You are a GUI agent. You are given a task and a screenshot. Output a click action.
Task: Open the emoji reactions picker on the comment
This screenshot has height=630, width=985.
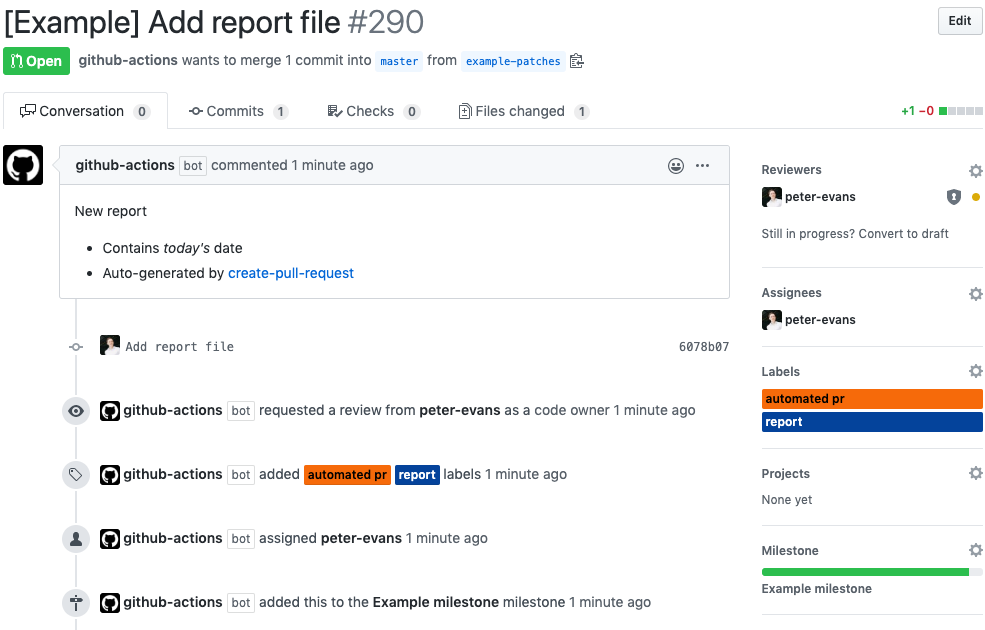point(676,165)
